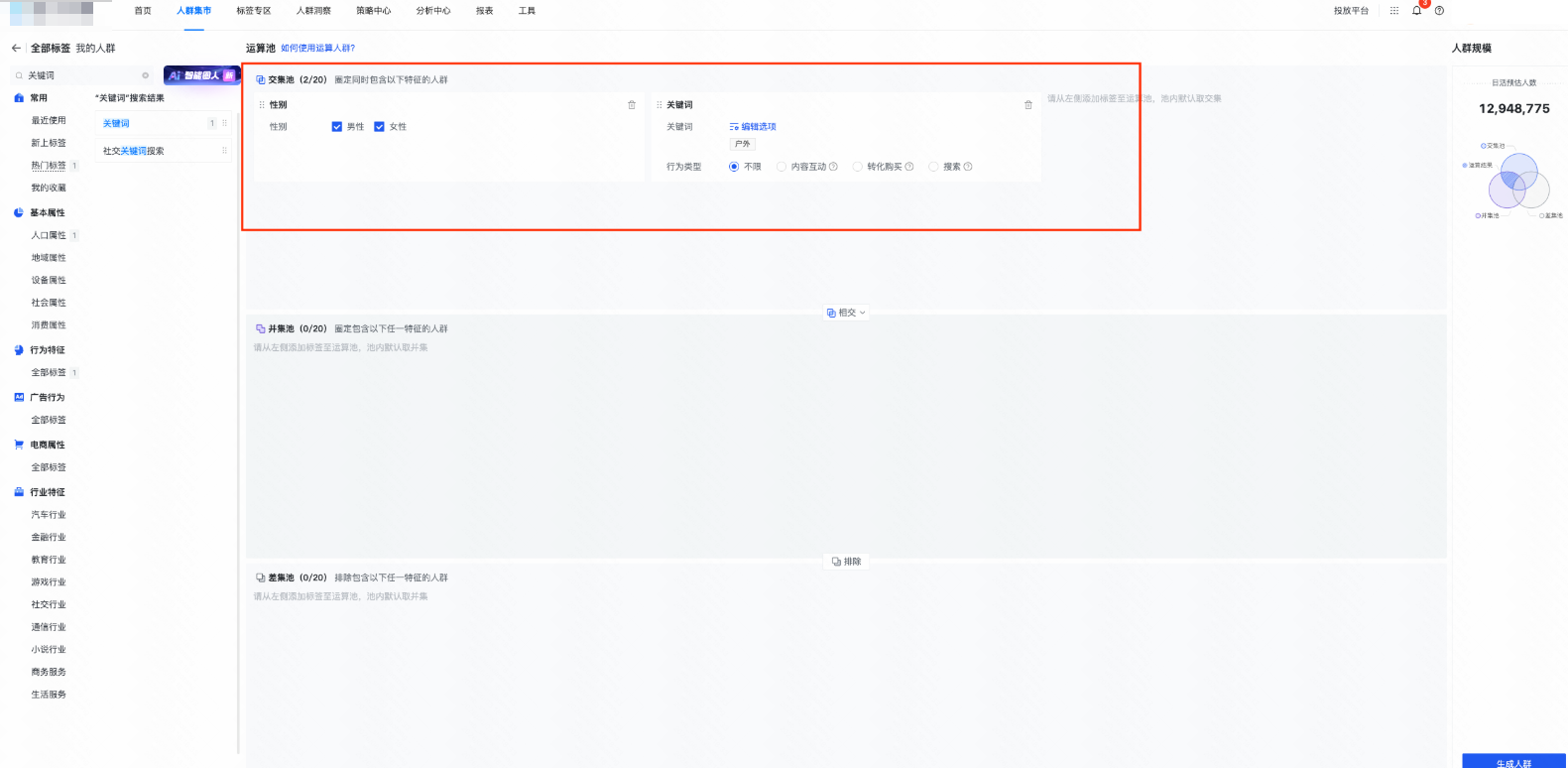Open the 人群洞察 nav tab
The width and height of the screenshot is (1568, 768).
(313, 11)
